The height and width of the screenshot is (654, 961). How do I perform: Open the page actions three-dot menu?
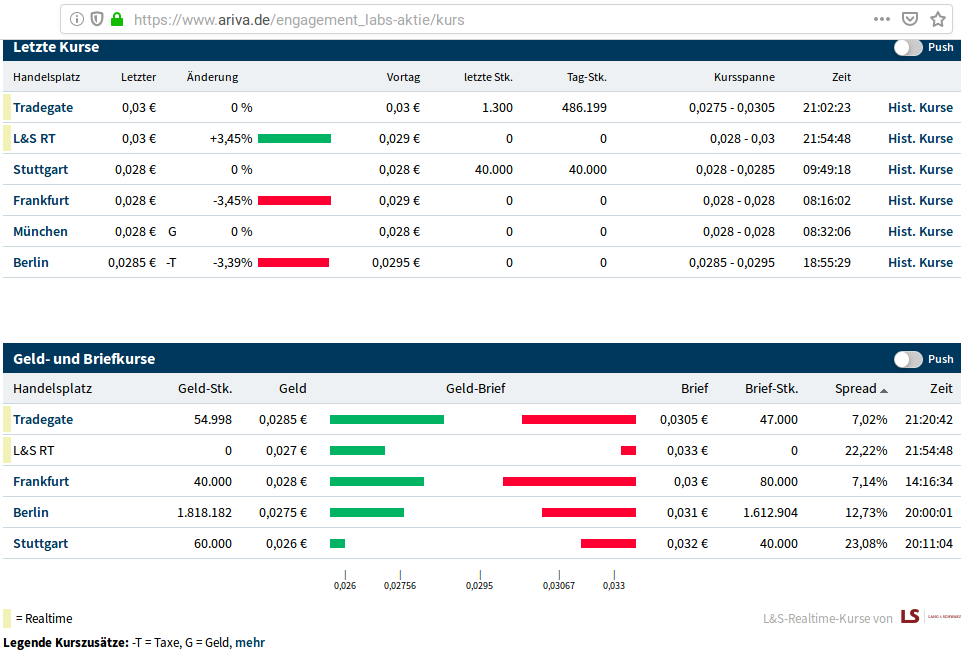(881, 19)
